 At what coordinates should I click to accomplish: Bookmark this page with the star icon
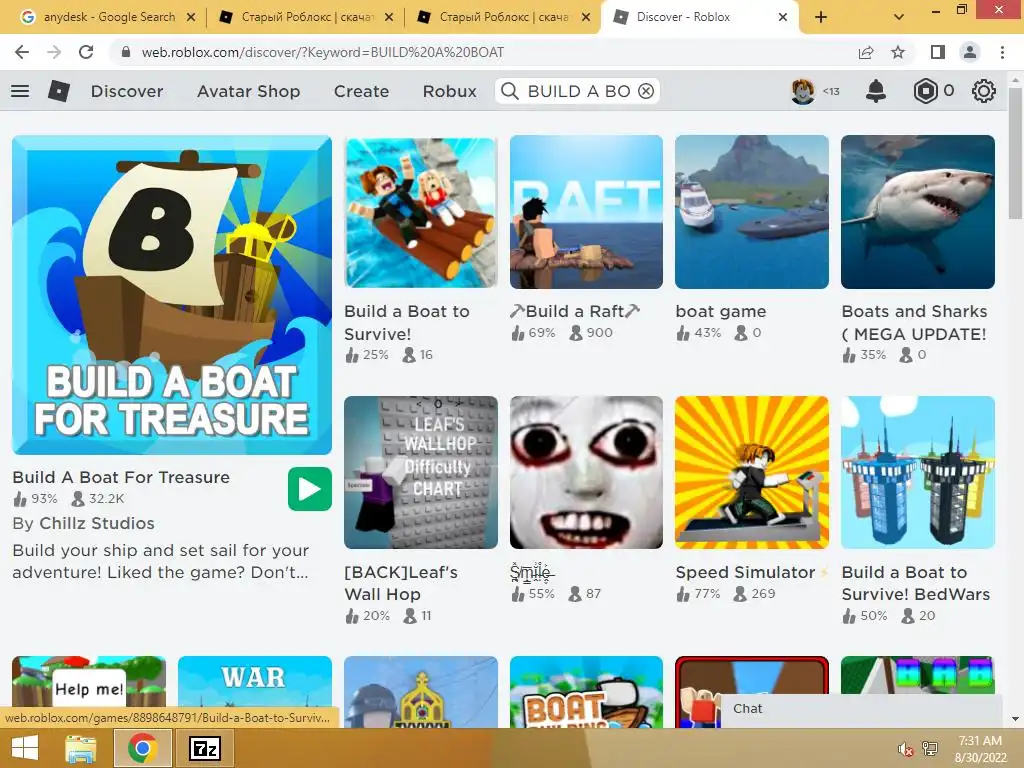[x=898, y=52]
